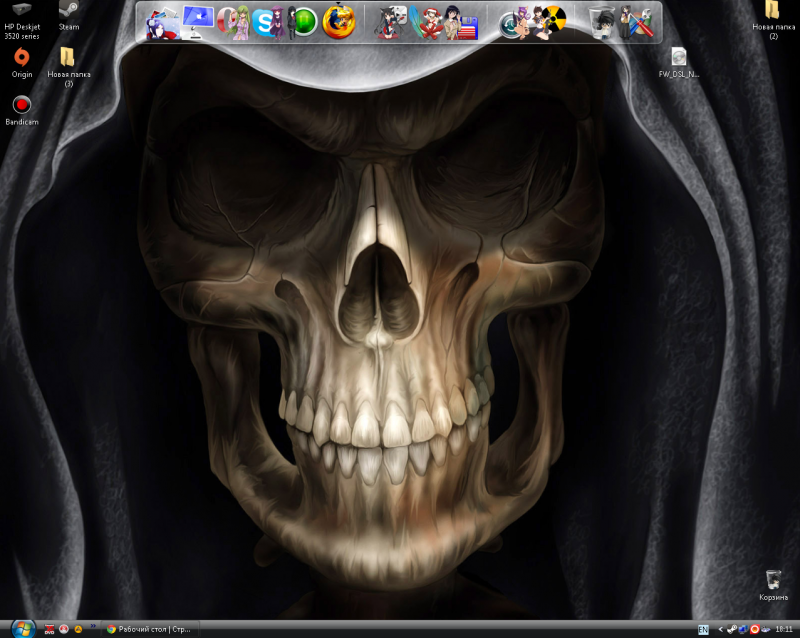This screenshot has height=638, width=800.
Task: Click the blue Apple monitor dock icon
Action: pos(198,21)
